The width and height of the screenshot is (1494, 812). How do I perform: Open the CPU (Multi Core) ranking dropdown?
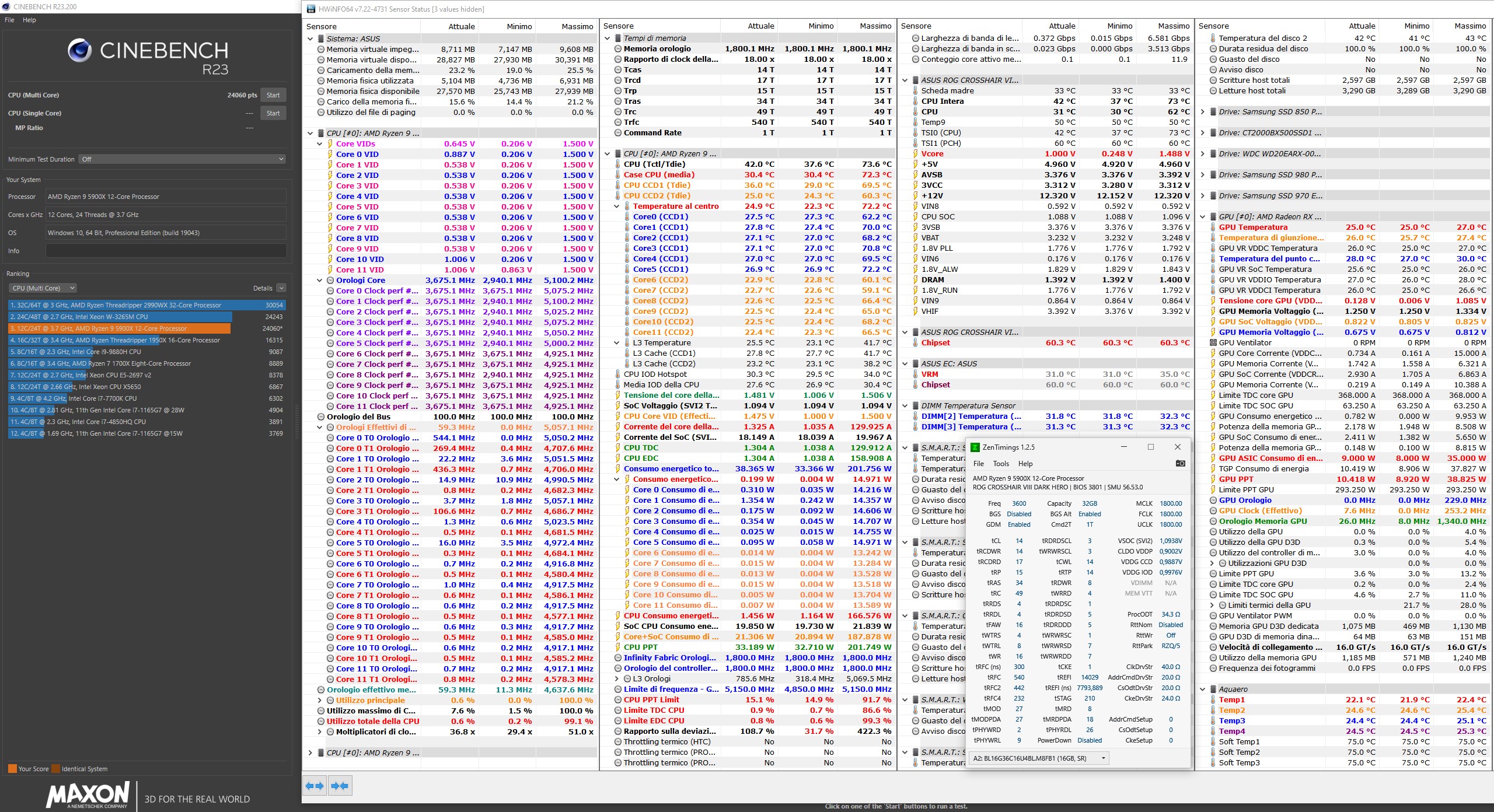click(43, 288)
